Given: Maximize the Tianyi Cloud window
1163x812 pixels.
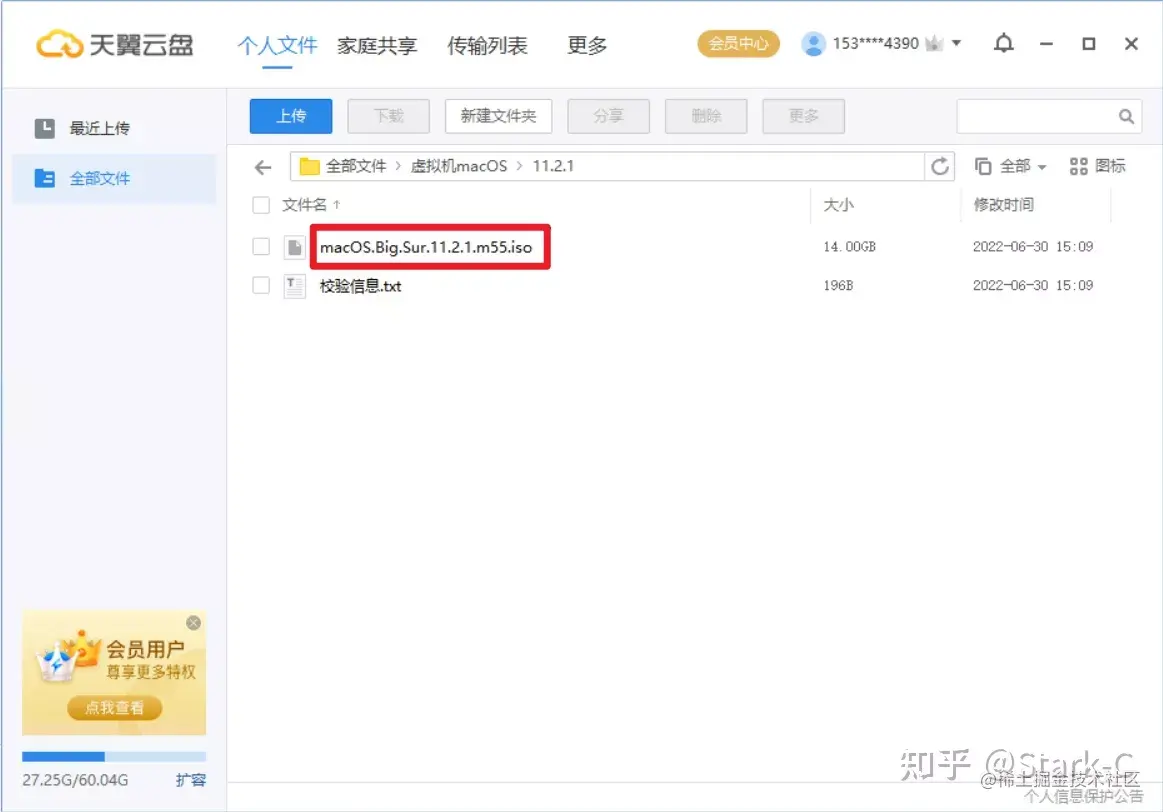Looking at the screenshot, I should [1089, 44].
